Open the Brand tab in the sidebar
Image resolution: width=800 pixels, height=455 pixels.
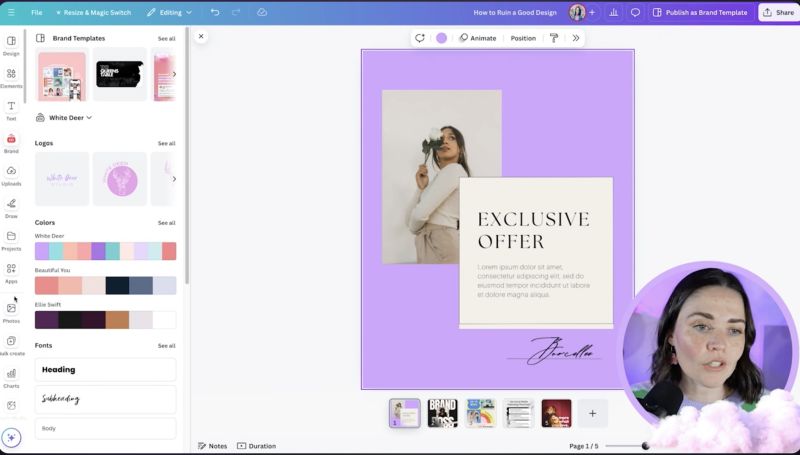click(x=11, y=143)
